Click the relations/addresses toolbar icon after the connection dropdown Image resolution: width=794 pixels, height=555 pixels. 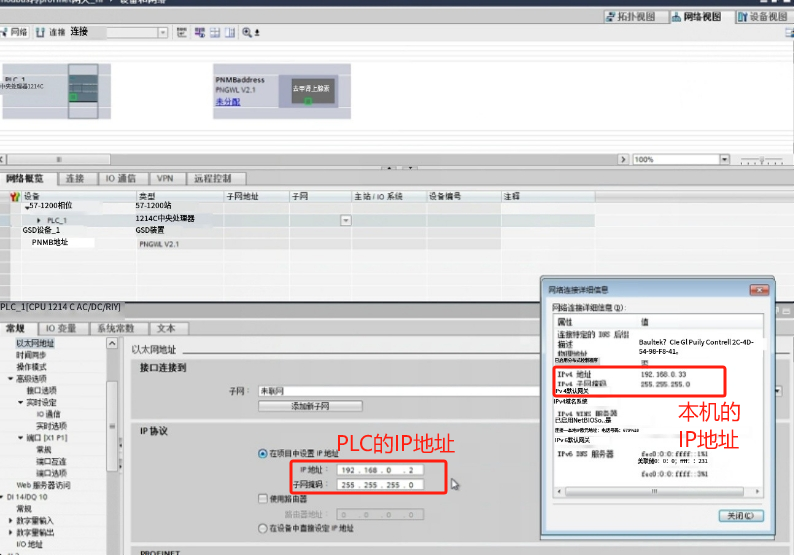181,32
